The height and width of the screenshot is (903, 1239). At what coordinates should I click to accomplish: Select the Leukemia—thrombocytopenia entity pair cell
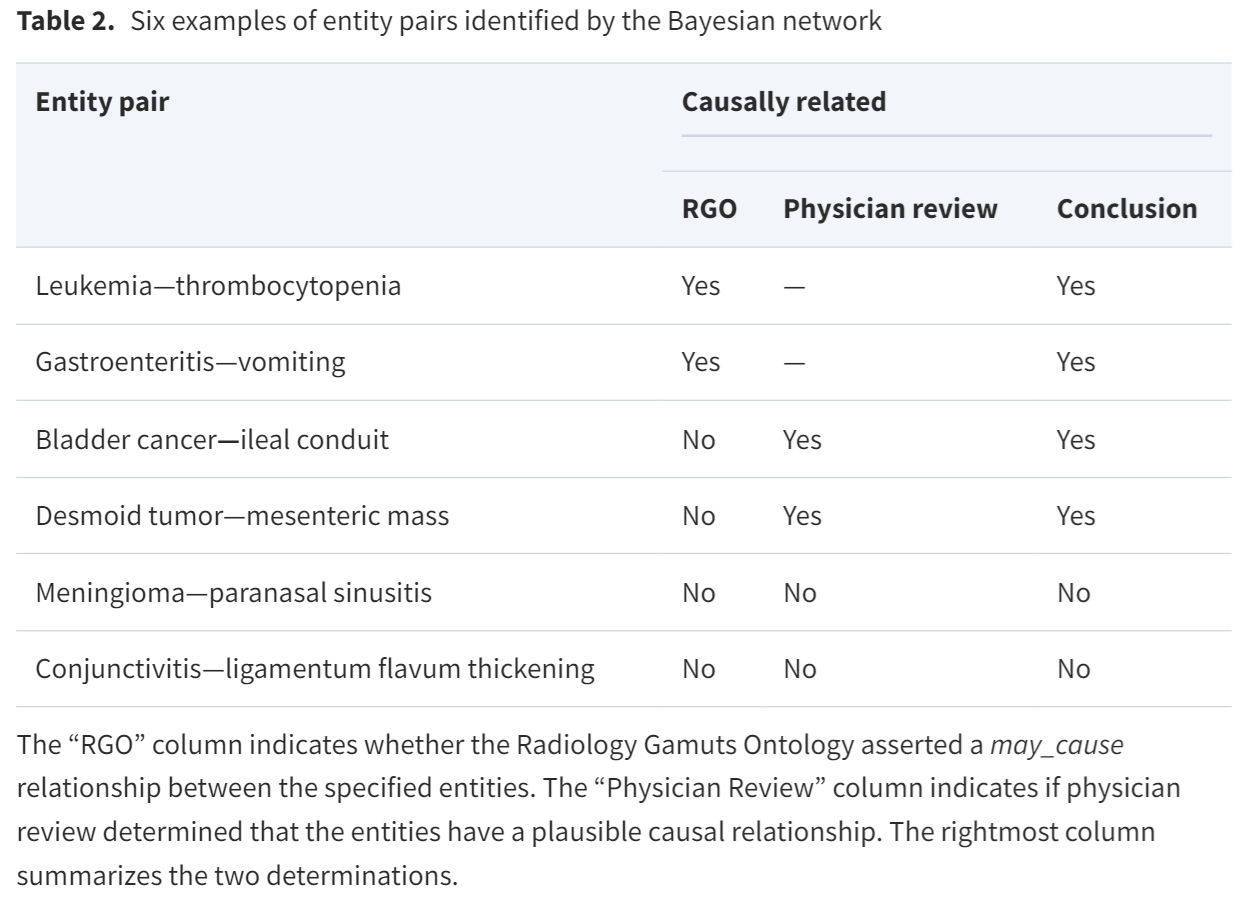218,287
